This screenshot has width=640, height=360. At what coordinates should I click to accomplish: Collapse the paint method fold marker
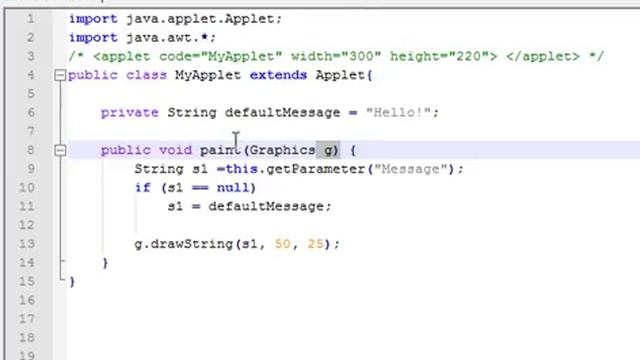coord(60,150)
